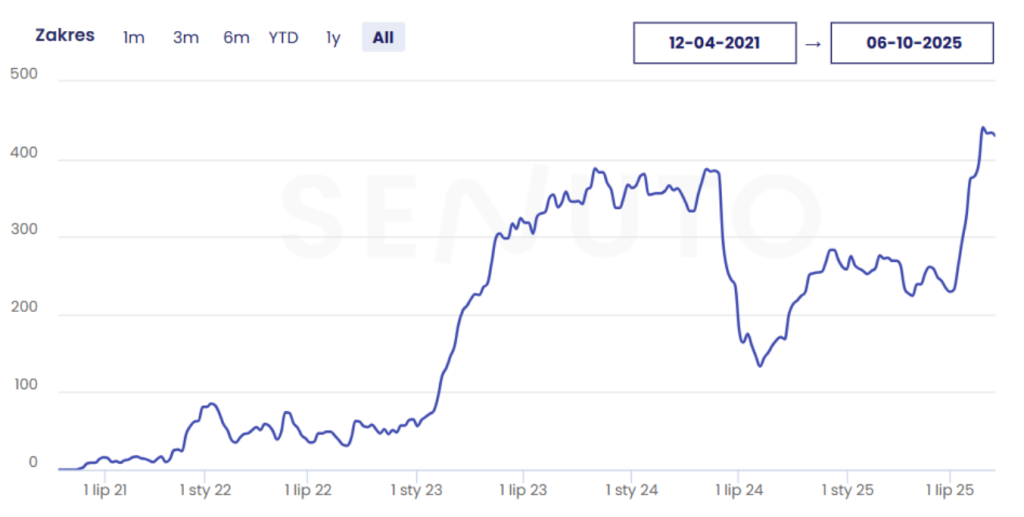Click the chart line's highest peak above 400

pyautogui.click(x=983, y=129)
